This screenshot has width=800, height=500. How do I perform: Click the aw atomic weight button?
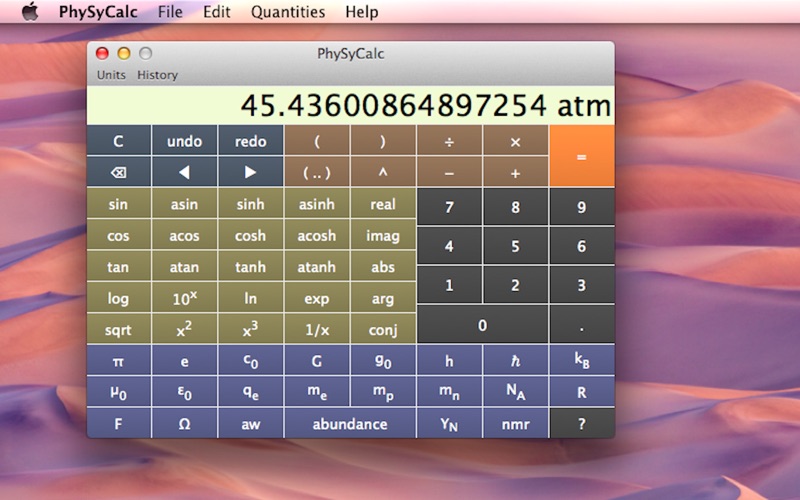250,423
